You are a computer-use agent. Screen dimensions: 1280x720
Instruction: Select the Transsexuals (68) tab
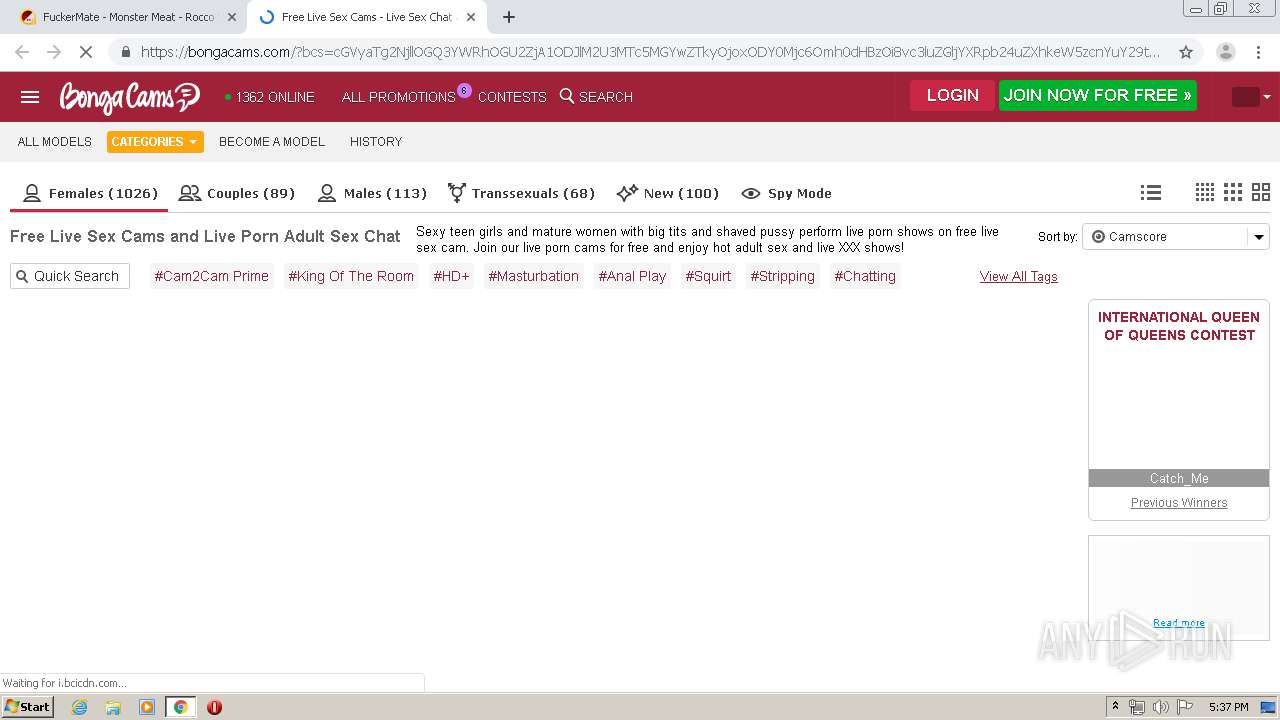(x=521, y=193)
